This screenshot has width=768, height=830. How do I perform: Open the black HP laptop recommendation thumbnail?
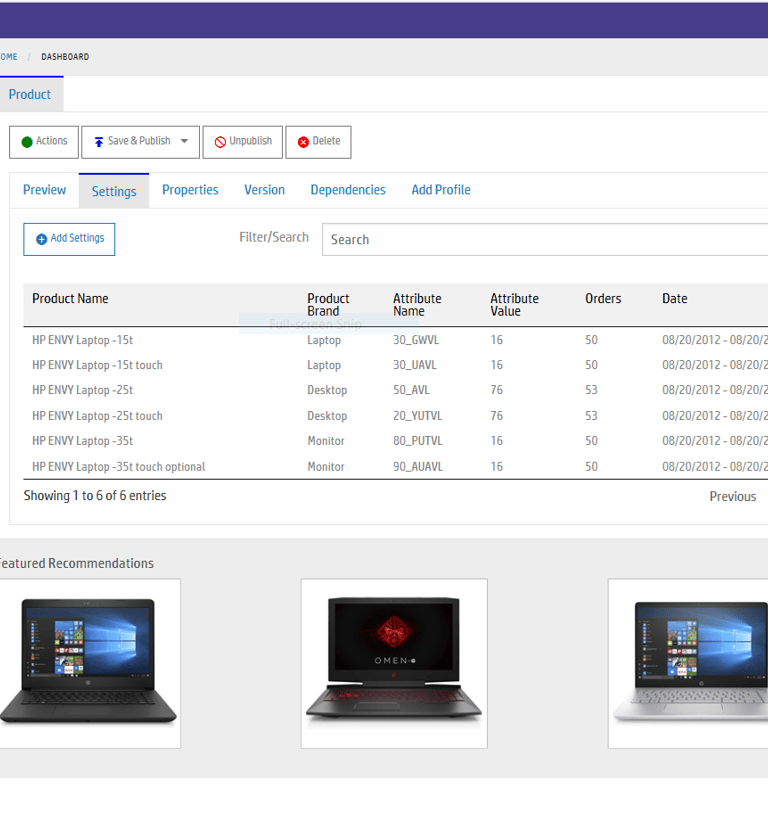pyautogui.click(x=88, y=663)
